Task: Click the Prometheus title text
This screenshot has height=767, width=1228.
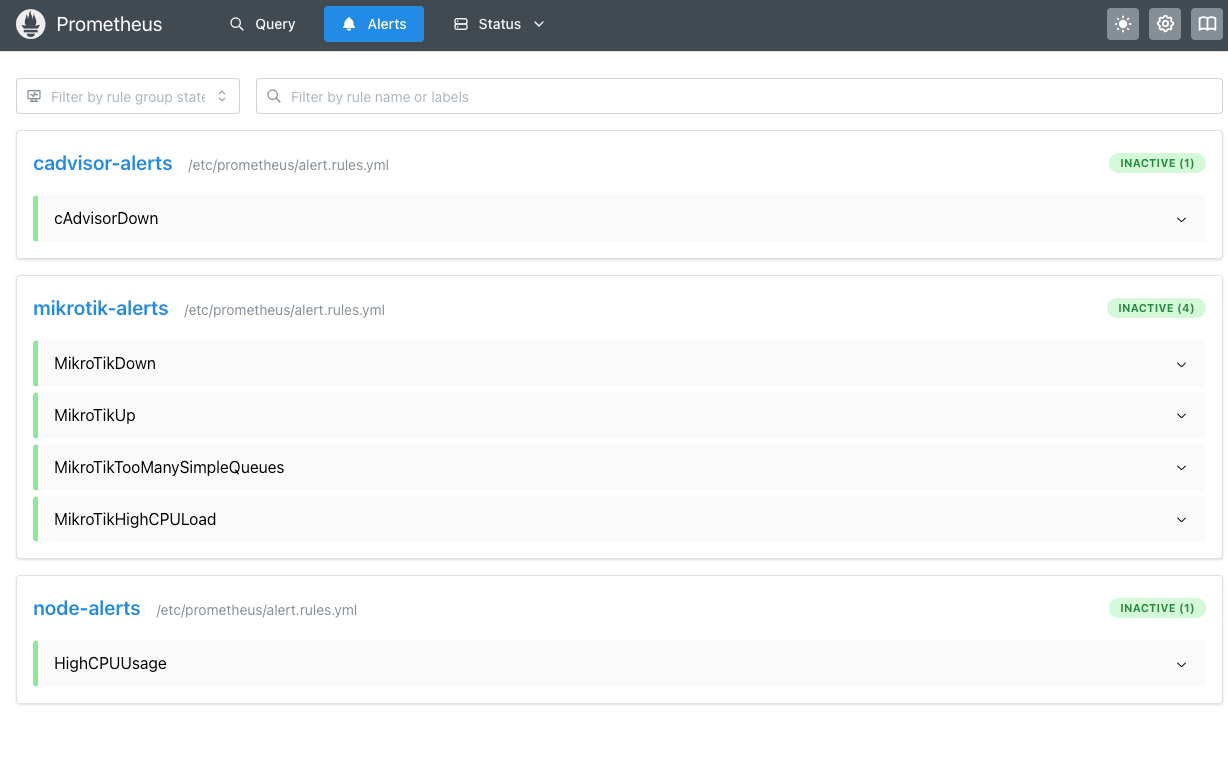Action: coord(109,24)
